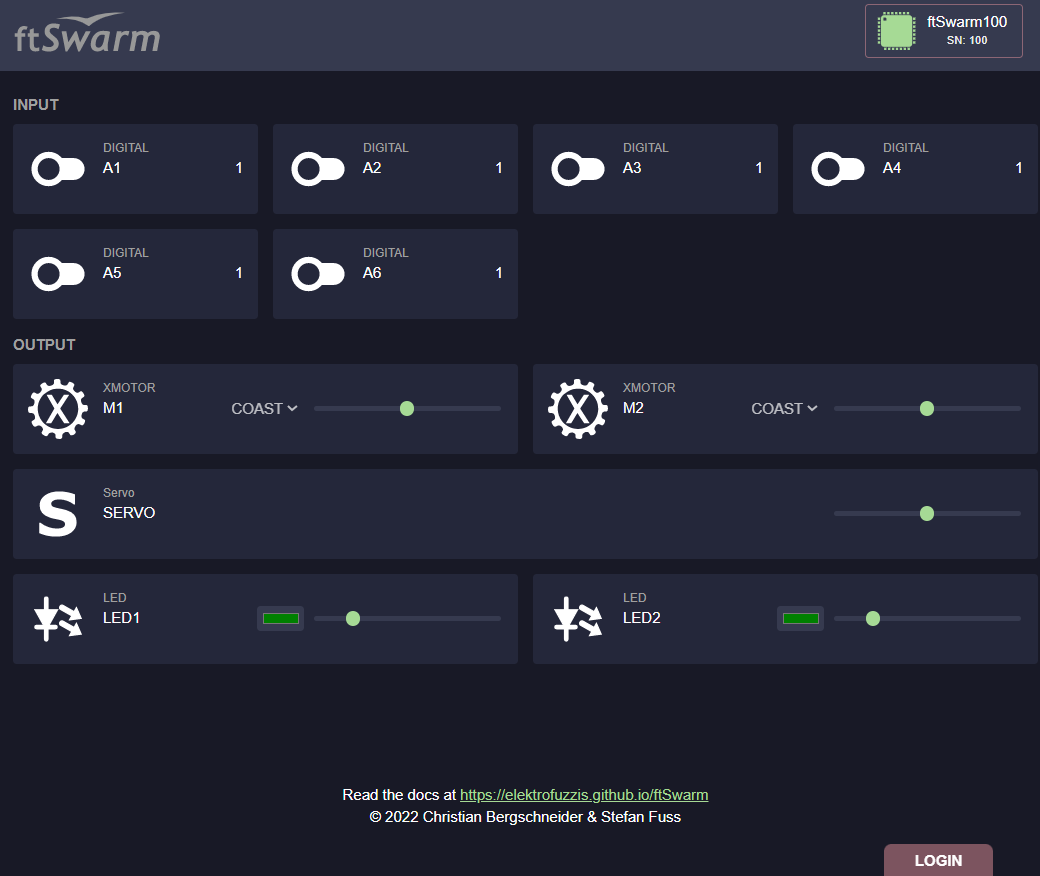This screenshot has width=1040, height=876.
Task: Click the LED2 icon
Action: pos(577,618)
